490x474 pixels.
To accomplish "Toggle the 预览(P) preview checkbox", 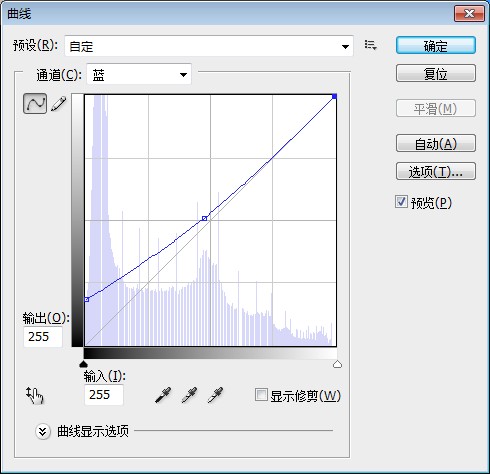I will [401, 202].
